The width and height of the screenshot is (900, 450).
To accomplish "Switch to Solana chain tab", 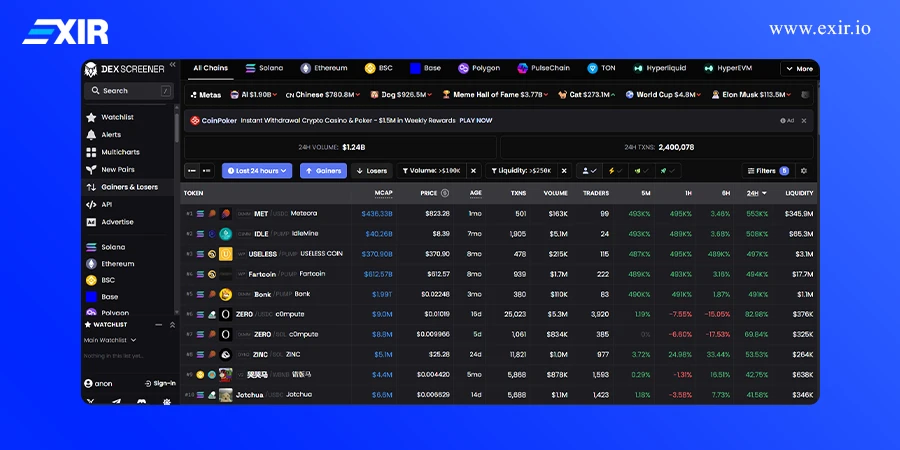I will coord(264,68).
